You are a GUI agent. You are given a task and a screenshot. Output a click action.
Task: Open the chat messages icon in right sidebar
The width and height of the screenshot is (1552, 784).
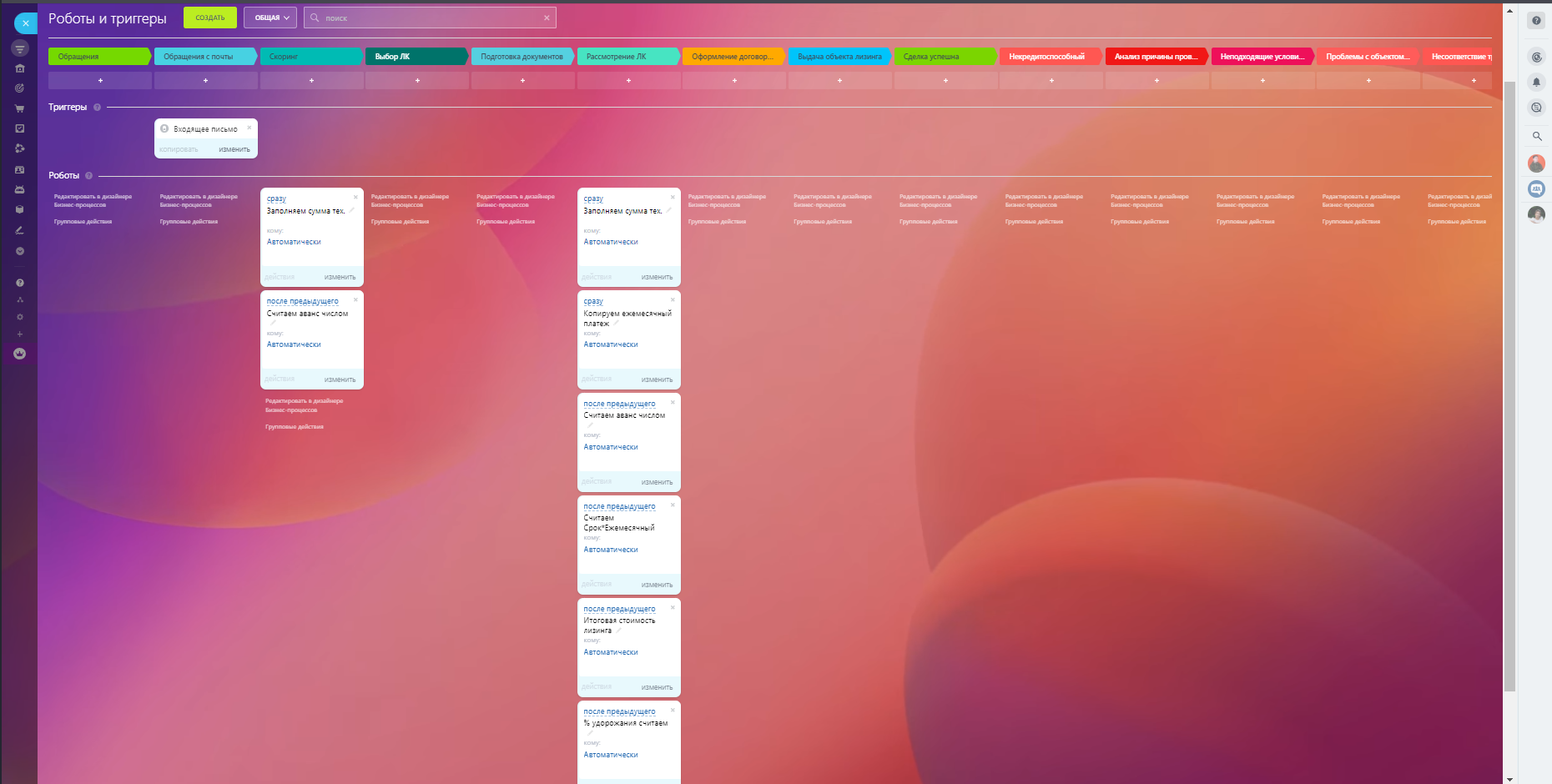(x=1536, y=107)
